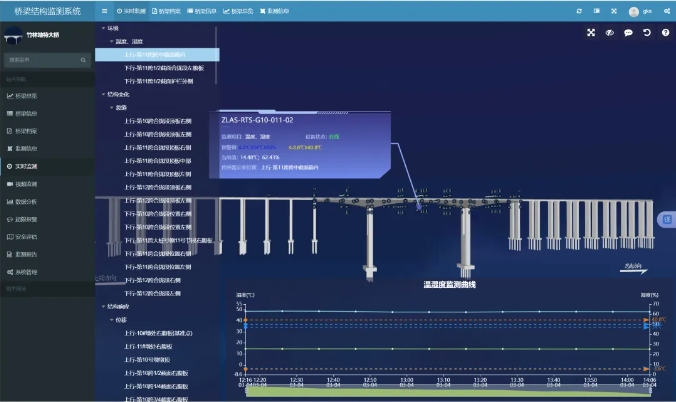Screen dimensions: 676x402
Task: Click the gkx user account name
Action: [647, 11]
